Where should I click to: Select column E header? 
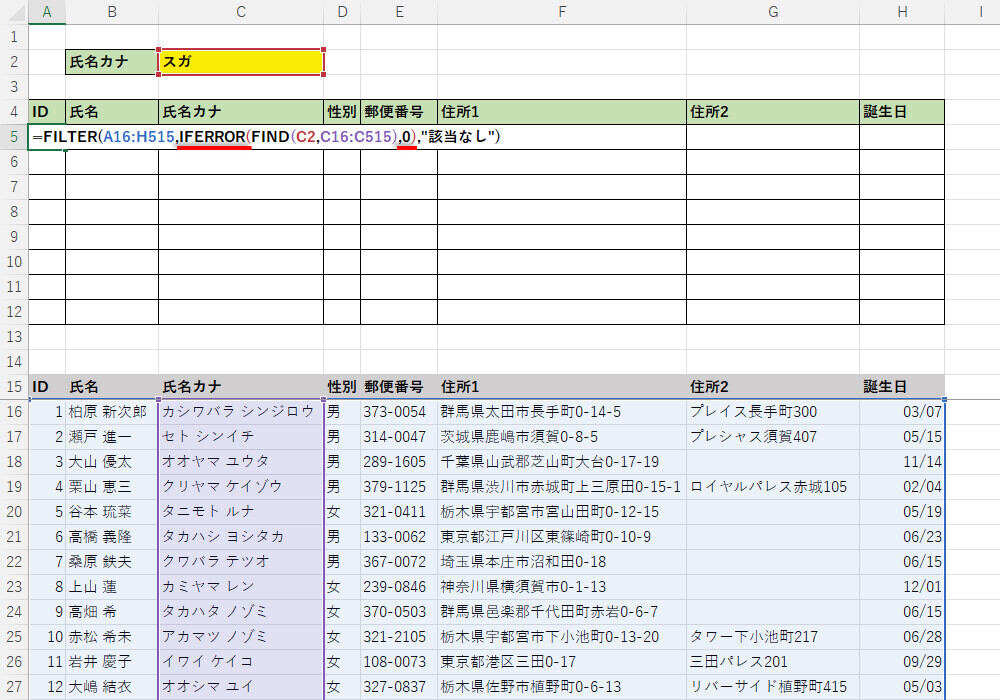tap(399, 11)
